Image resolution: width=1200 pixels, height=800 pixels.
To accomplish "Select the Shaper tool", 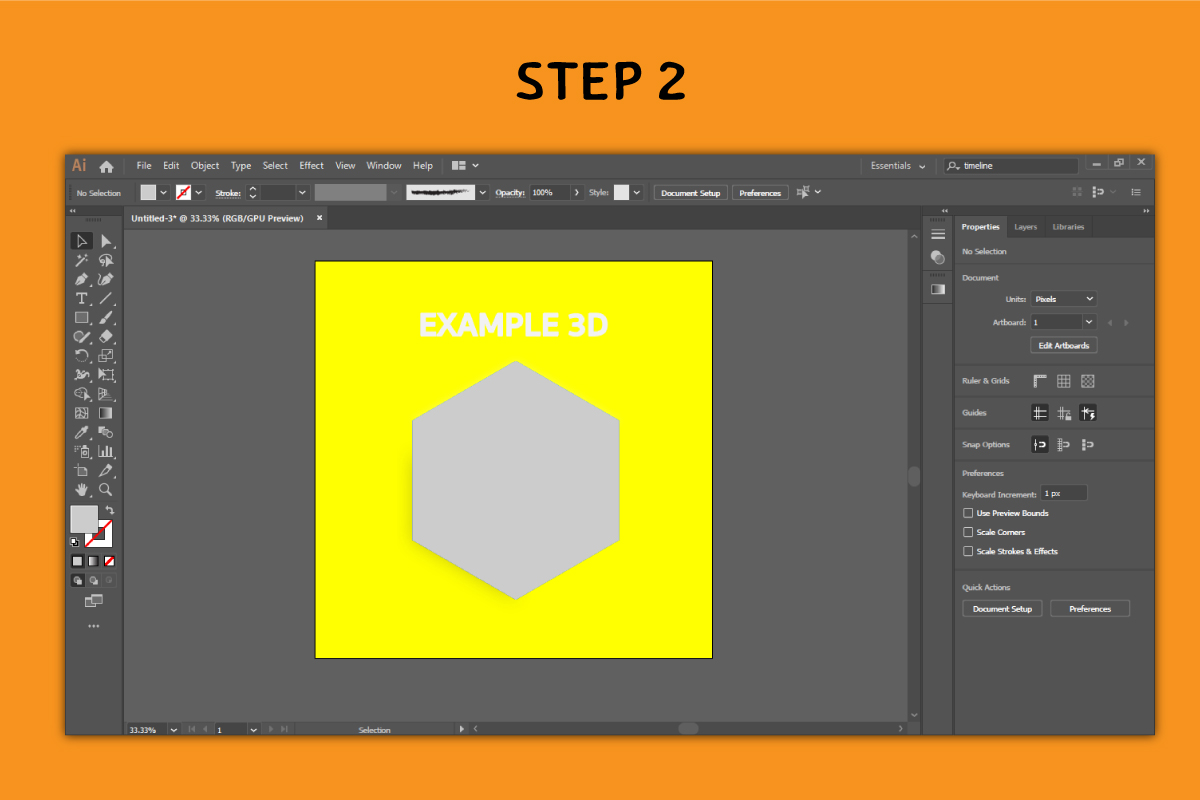I will coord(82,336).
